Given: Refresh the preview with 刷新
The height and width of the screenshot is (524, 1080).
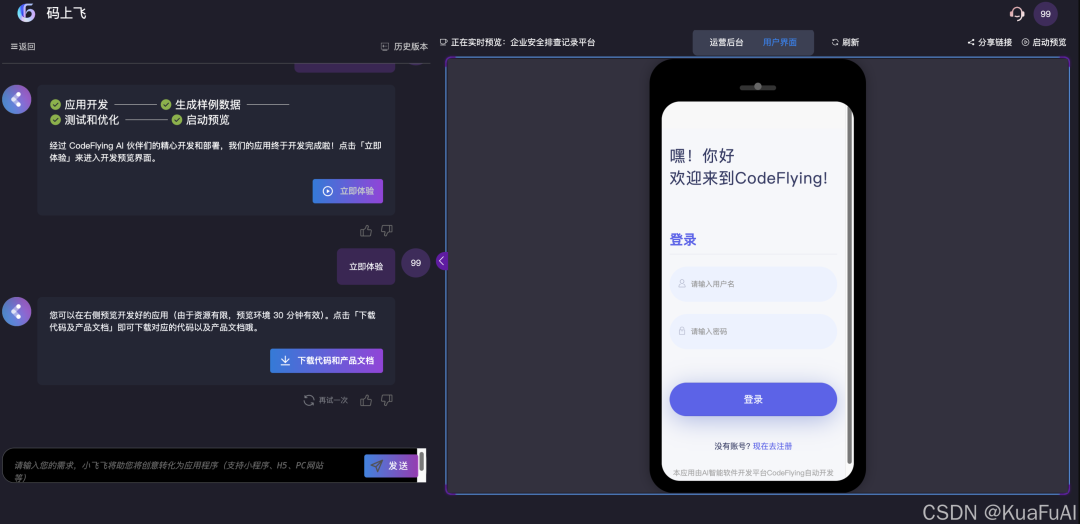Looking at the screenshot, I should click(x=845, y=43).
